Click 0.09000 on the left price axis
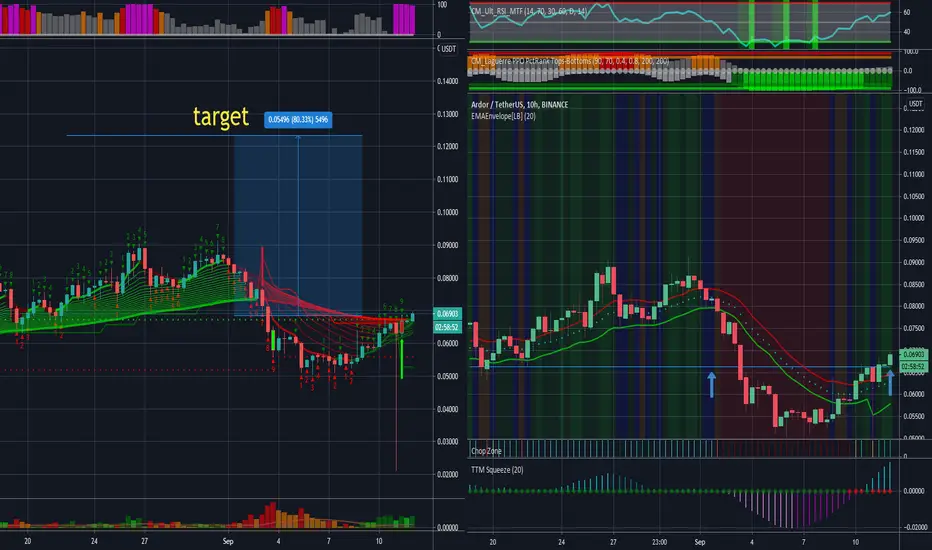Viewport: 932px width, 550px height. [448, 245]
